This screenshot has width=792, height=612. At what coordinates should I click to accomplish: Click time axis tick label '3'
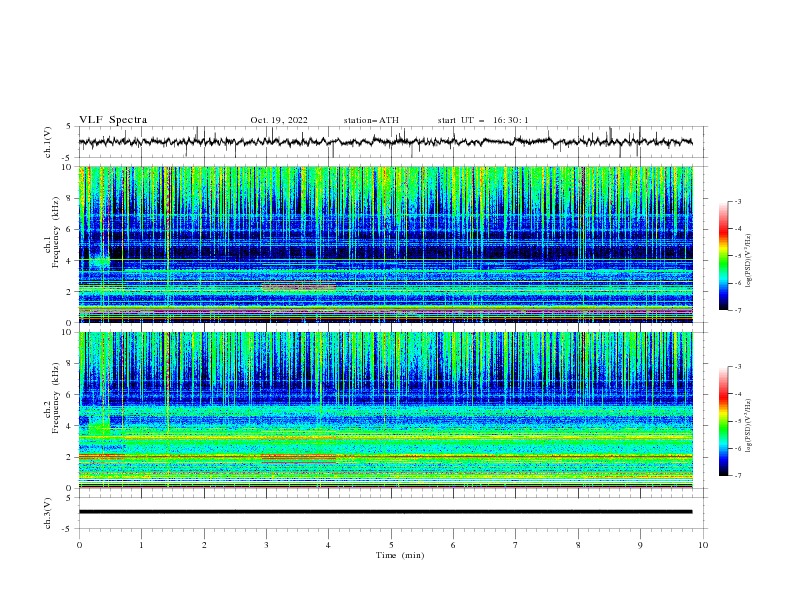coord(266,545)
